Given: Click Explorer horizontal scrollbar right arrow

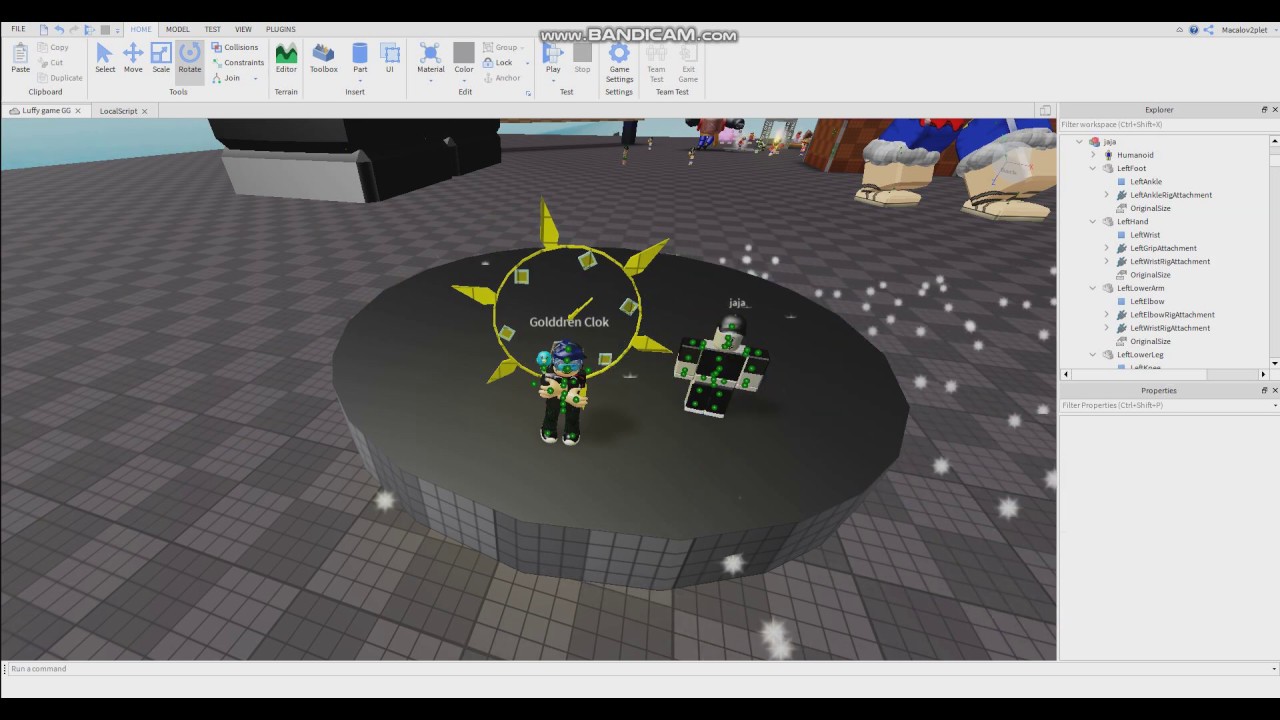Looking at the screenshot, I should [1263, 374].
